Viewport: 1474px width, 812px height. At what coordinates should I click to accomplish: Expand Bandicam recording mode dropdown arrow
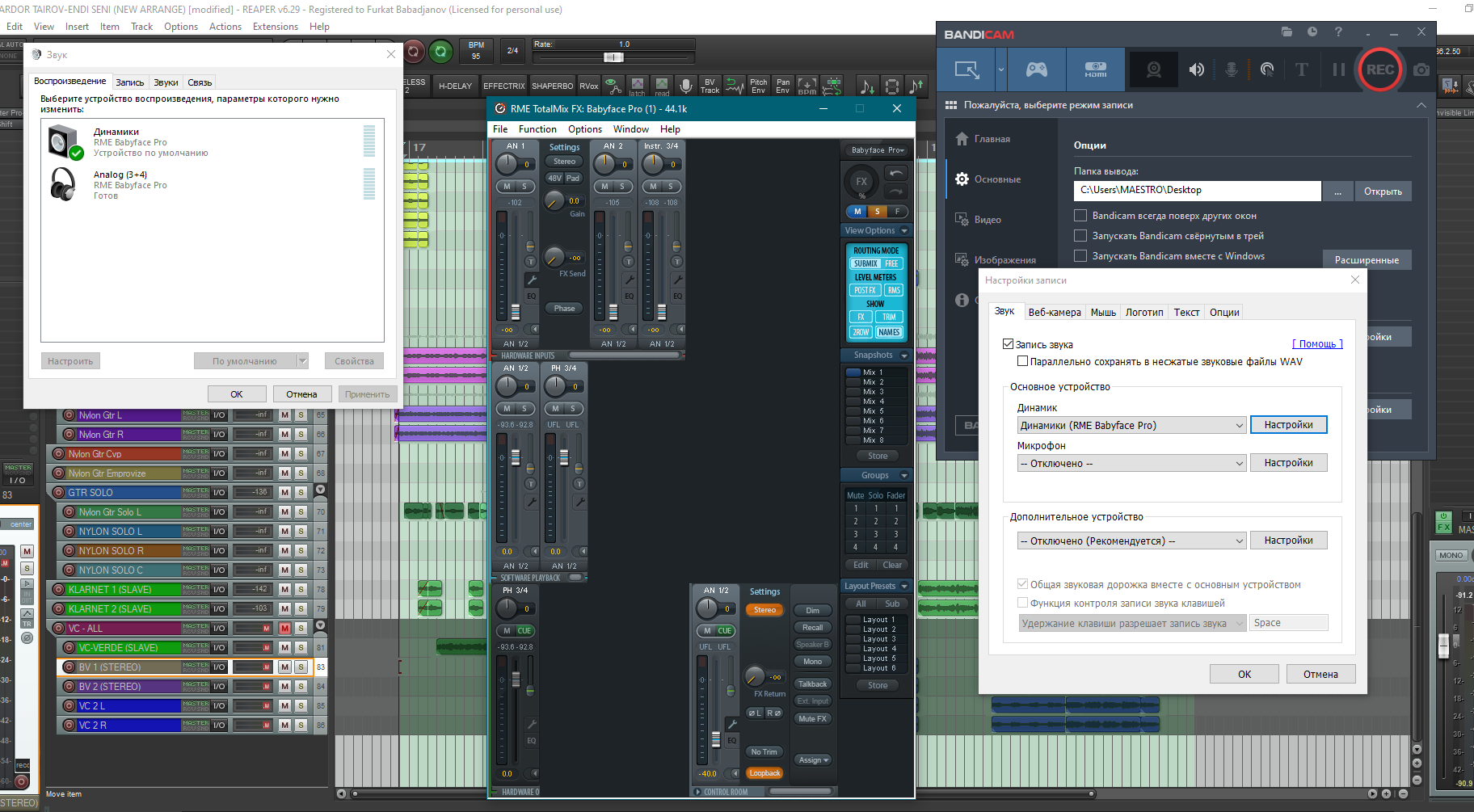1000,69
